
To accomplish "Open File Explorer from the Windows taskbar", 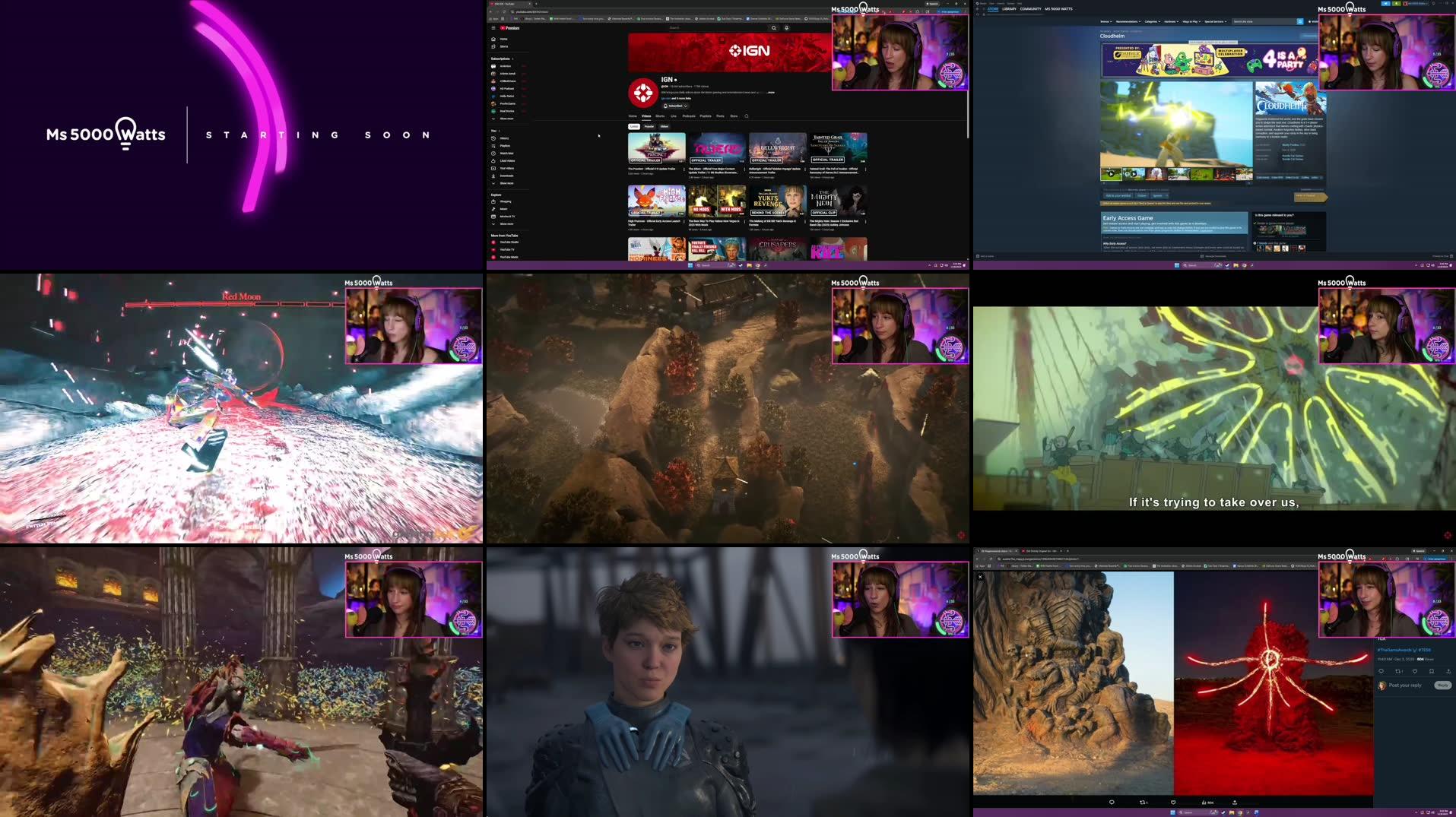I will coord(1231,812).
